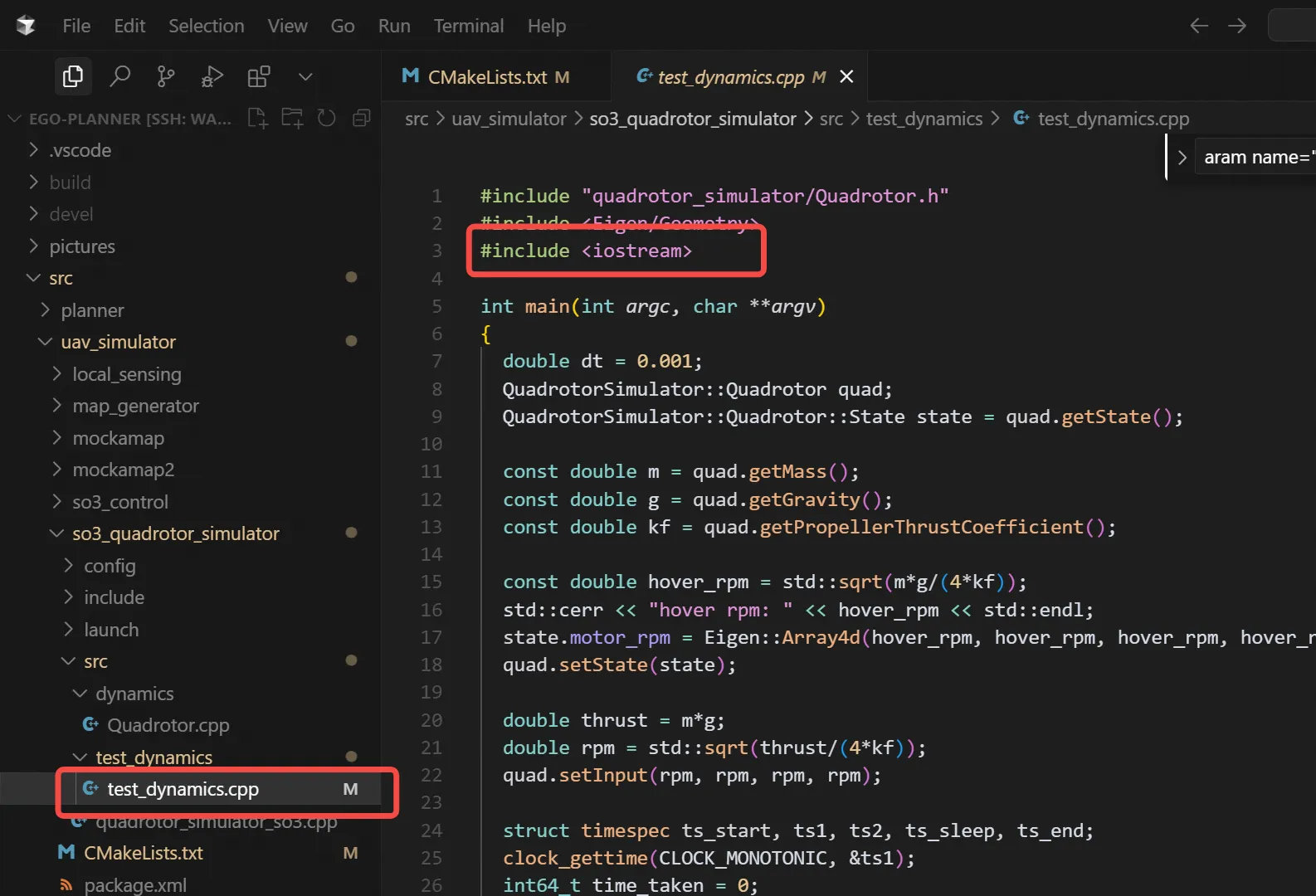This screenshot has height=896, width=1316.
Task: Click the app logo in the title bar
Action: 26,26
